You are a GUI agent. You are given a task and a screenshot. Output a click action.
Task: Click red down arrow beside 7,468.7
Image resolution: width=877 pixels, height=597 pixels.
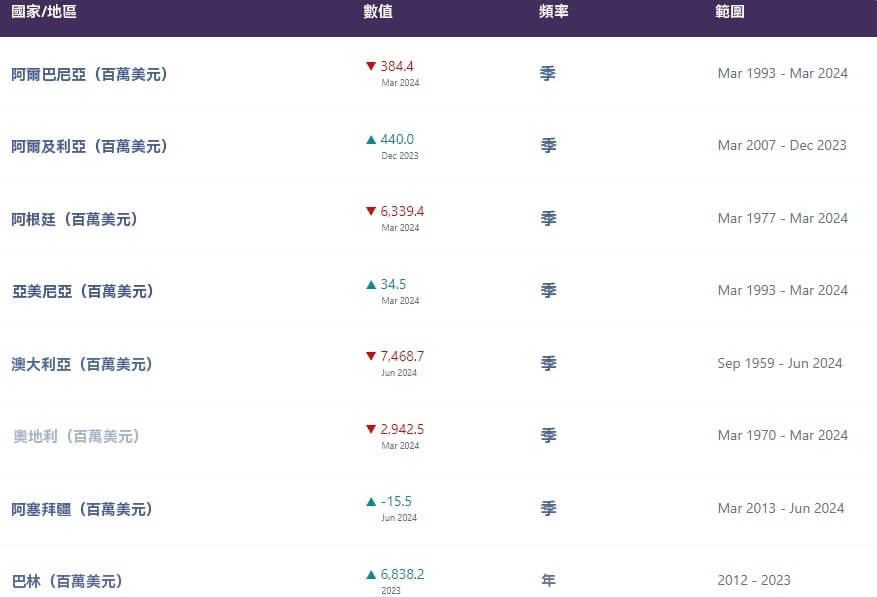(x=370, y=356)
